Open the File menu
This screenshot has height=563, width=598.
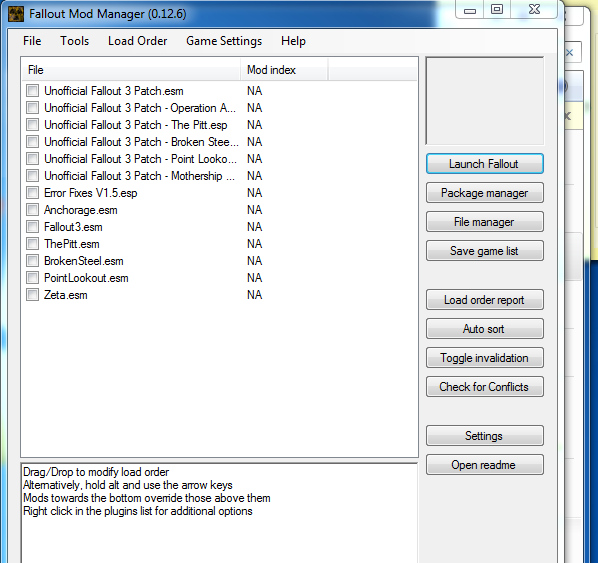32,41
